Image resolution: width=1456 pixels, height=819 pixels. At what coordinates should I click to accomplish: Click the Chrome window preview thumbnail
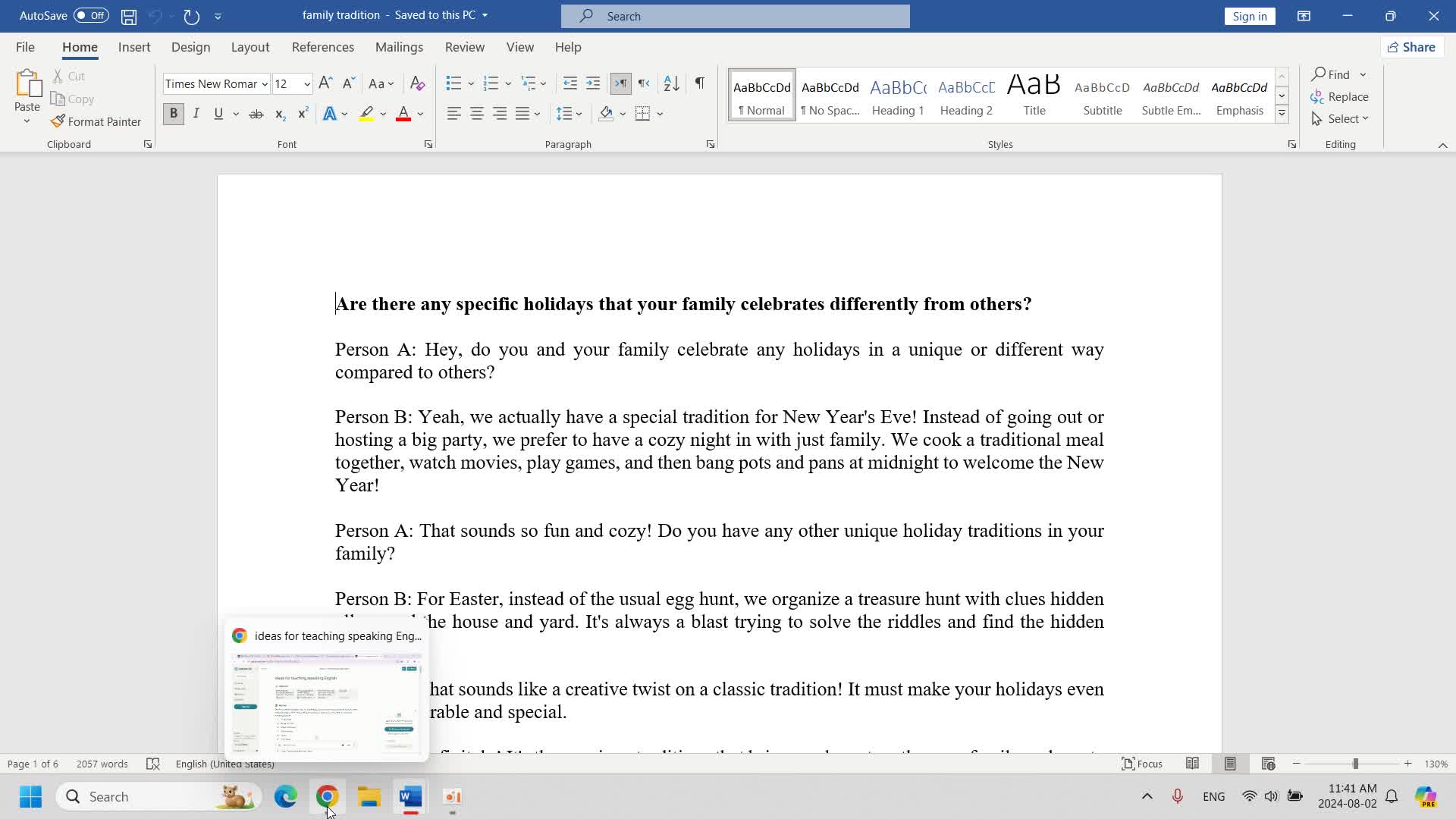pyautogui.click(x=326, y=704)
